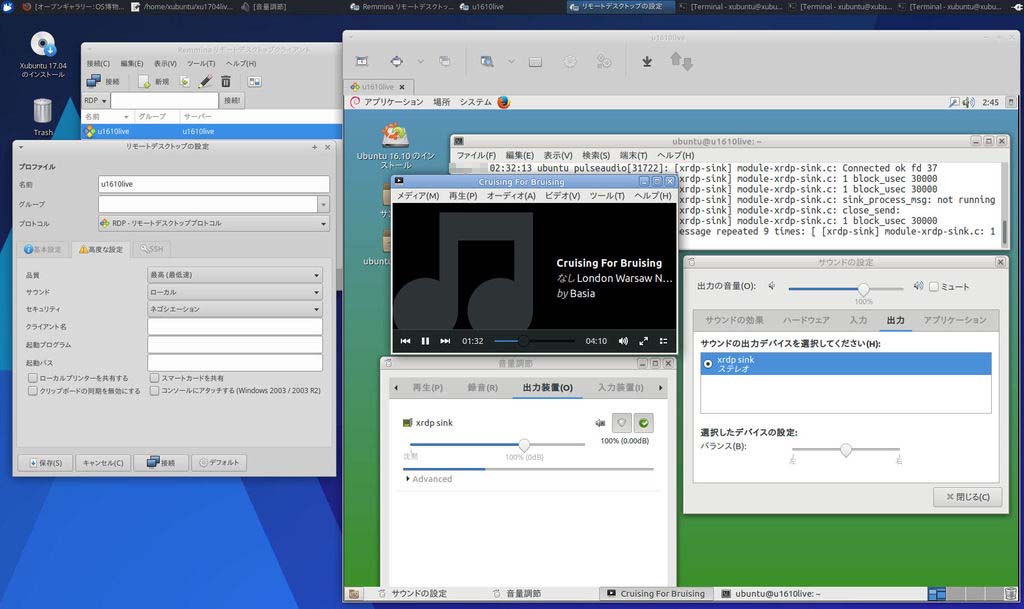This screenshot has height=609, width=1024.
Task: Pause playback in VLC player
Action: (x=426, y=341)
